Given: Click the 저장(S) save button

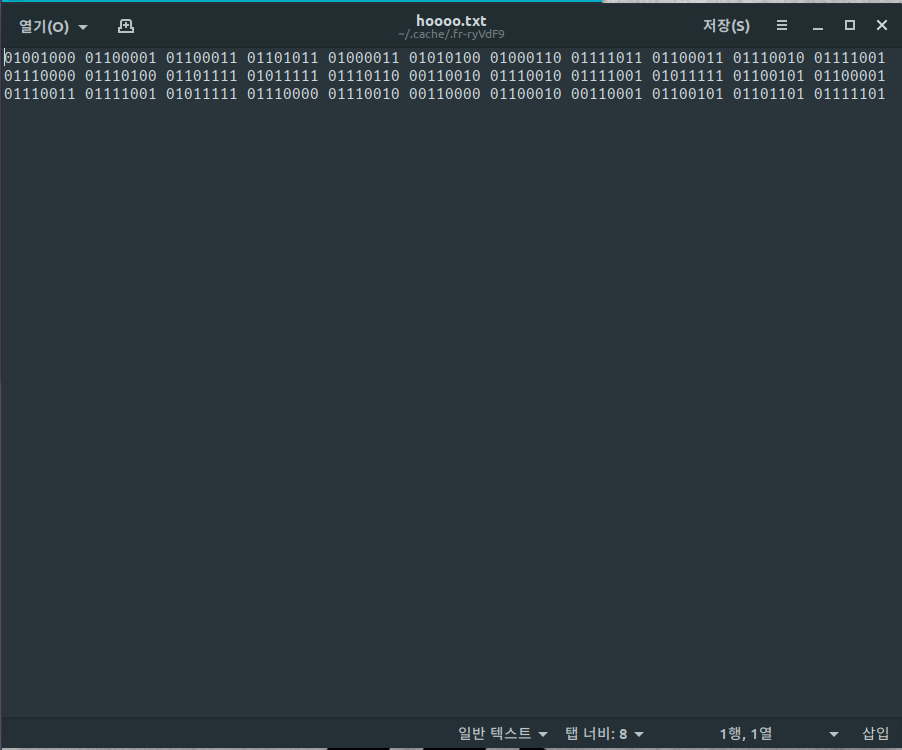Looking at the screenshot, I should click(726, 26).
